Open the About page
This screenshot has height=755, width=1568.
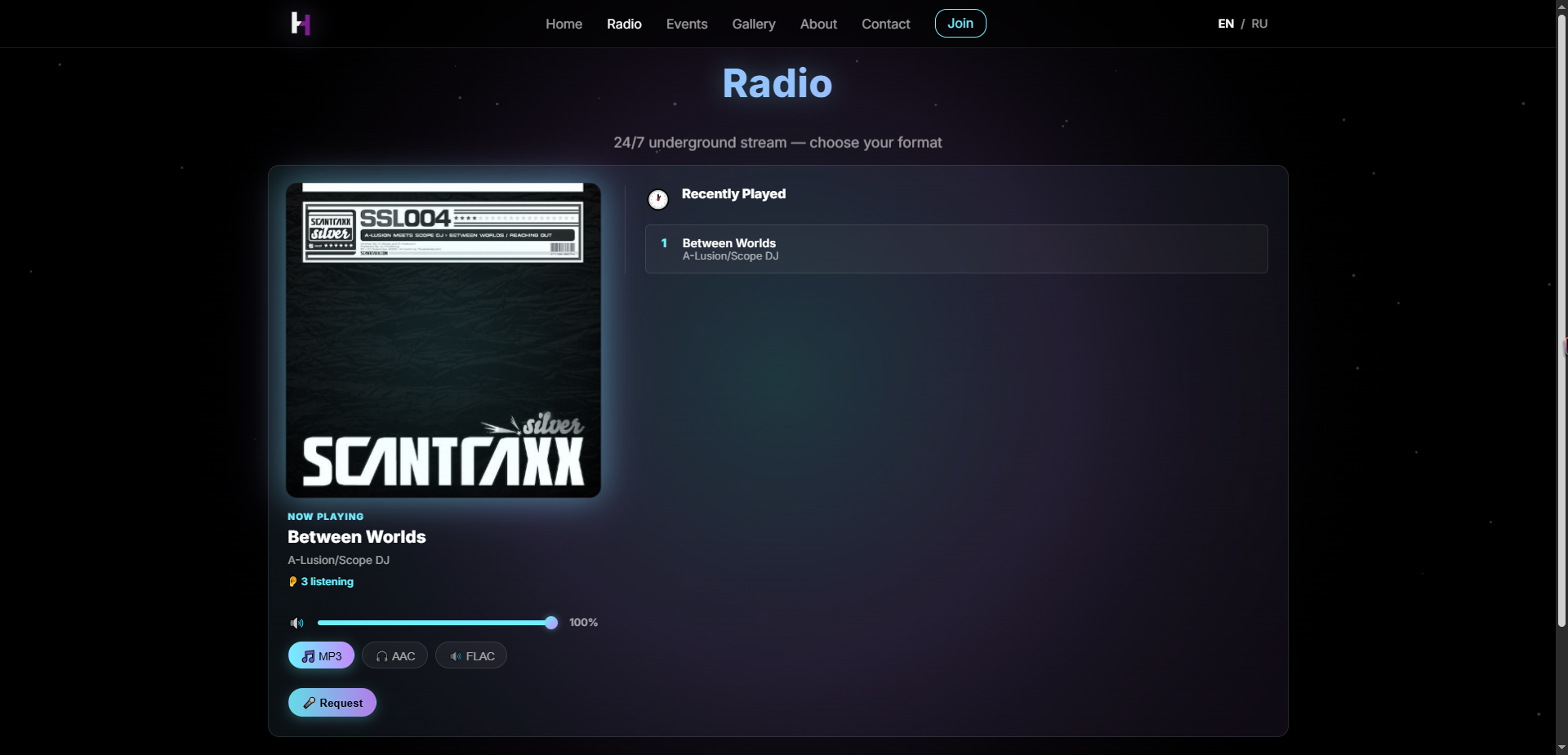click(818, 24)
